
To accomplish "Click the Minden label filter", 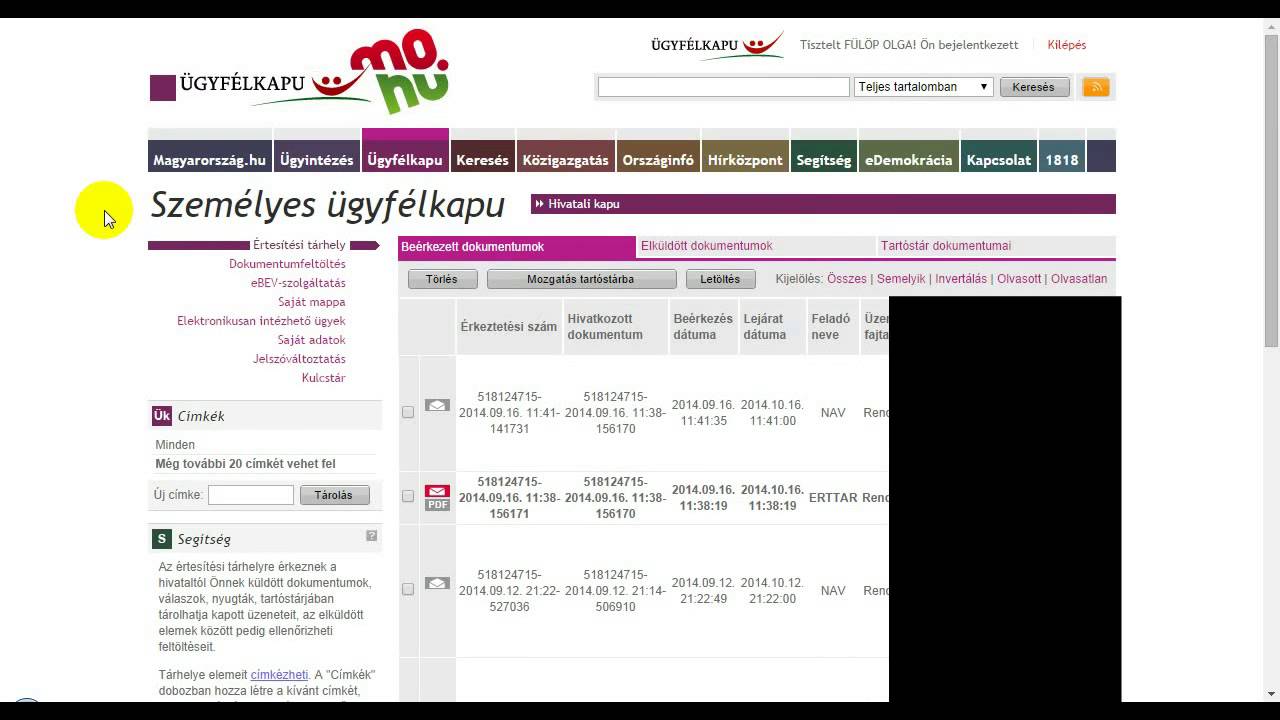I will point(175,445).
